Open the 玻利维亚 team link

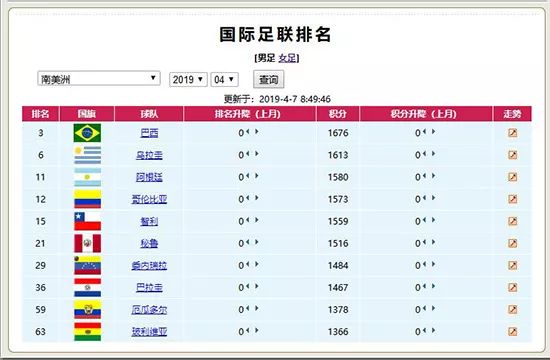(149, 332)
